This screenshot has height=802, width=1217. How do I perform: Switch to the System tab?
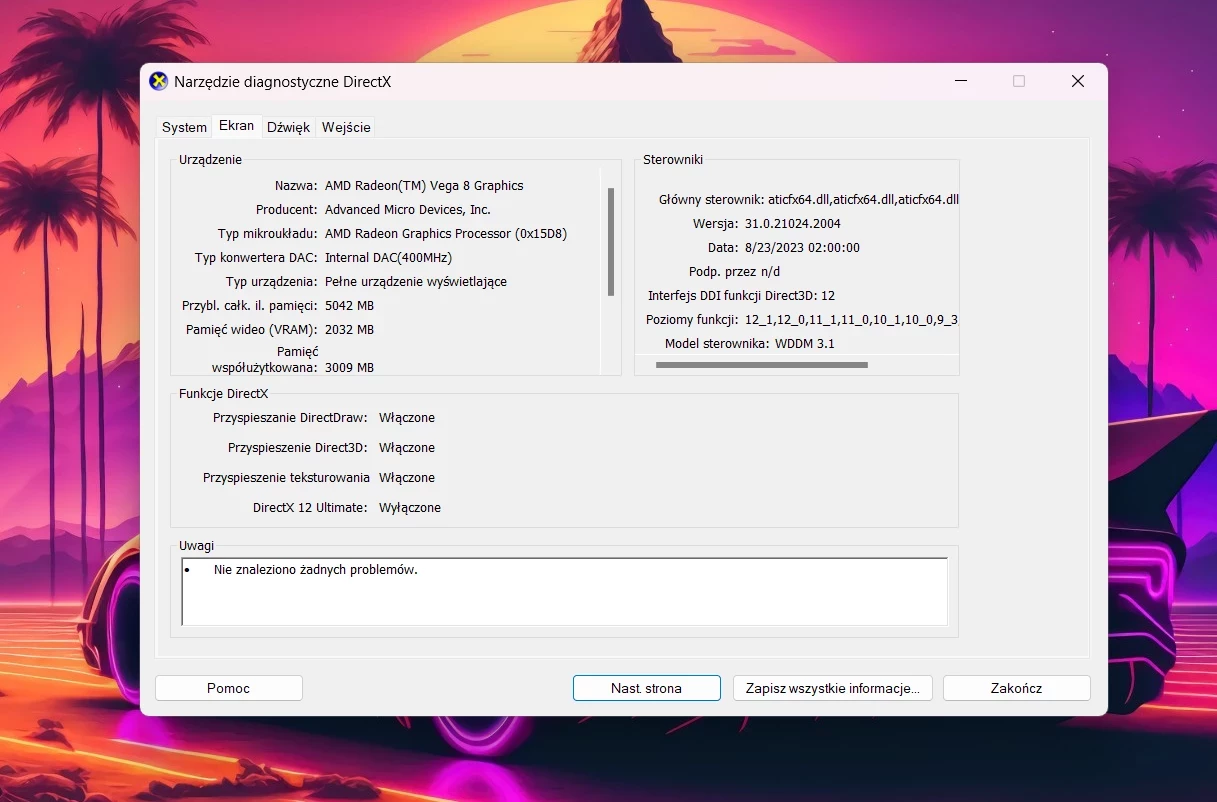(x=184, y=127)
